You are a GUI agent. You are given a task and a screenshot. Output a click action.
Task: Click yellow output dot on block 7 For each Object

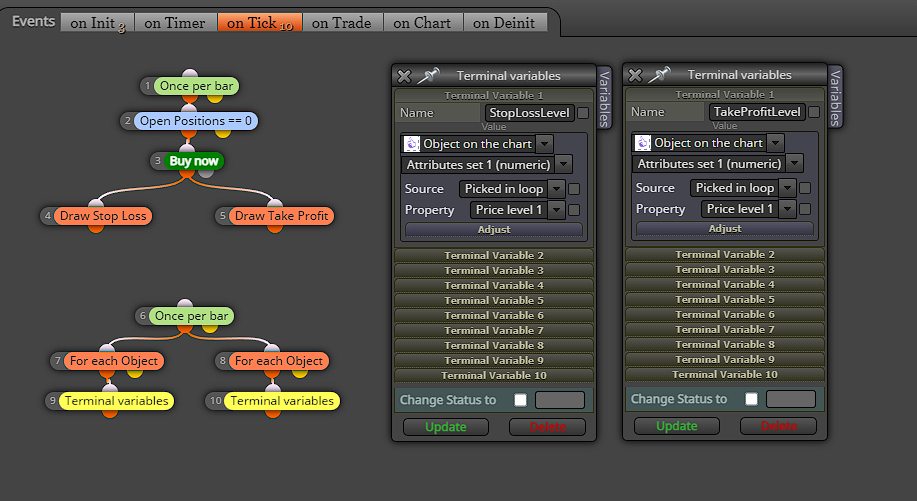(x=135, y=372)
